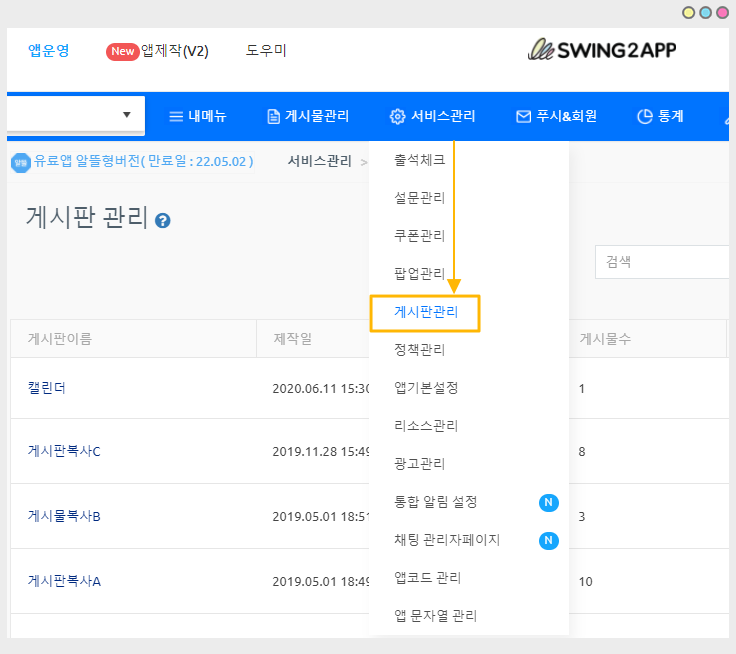Viewport: 736px width, 654px height.
Task: Open the 게시물관리 menu
Action: (x=308, y=116)
